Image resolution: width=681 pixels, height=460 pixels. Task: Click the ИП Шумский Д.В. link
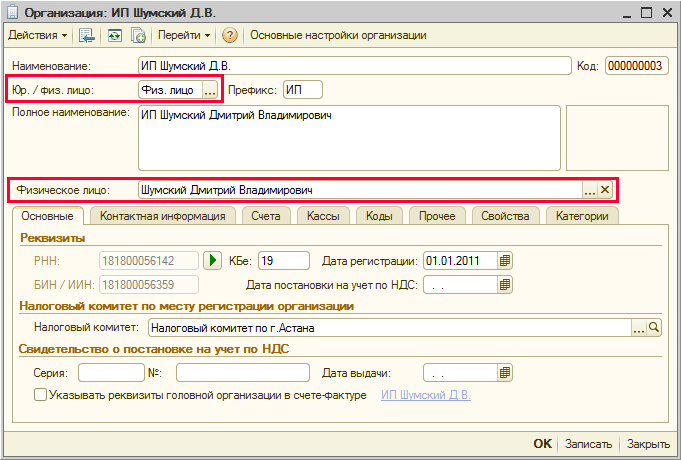425,395
